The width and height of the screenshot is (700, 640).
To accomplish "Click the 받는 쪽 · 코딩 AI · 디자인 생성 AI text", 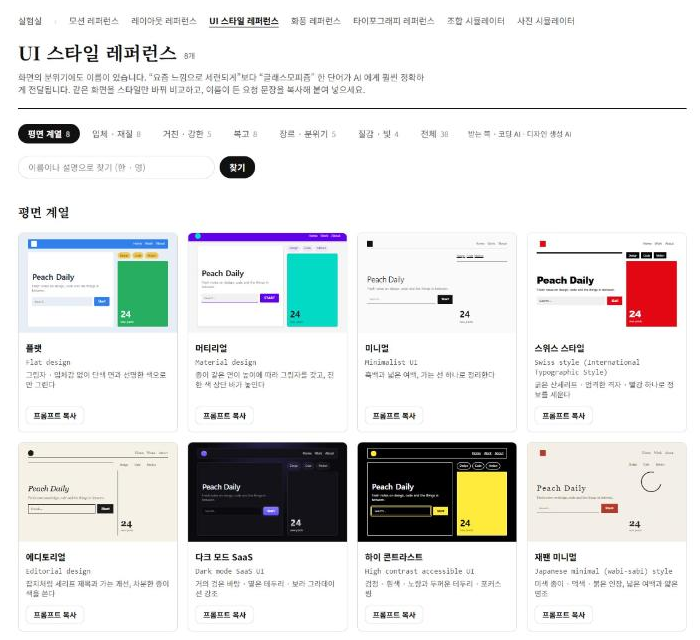I will click(x=519, y=134).
